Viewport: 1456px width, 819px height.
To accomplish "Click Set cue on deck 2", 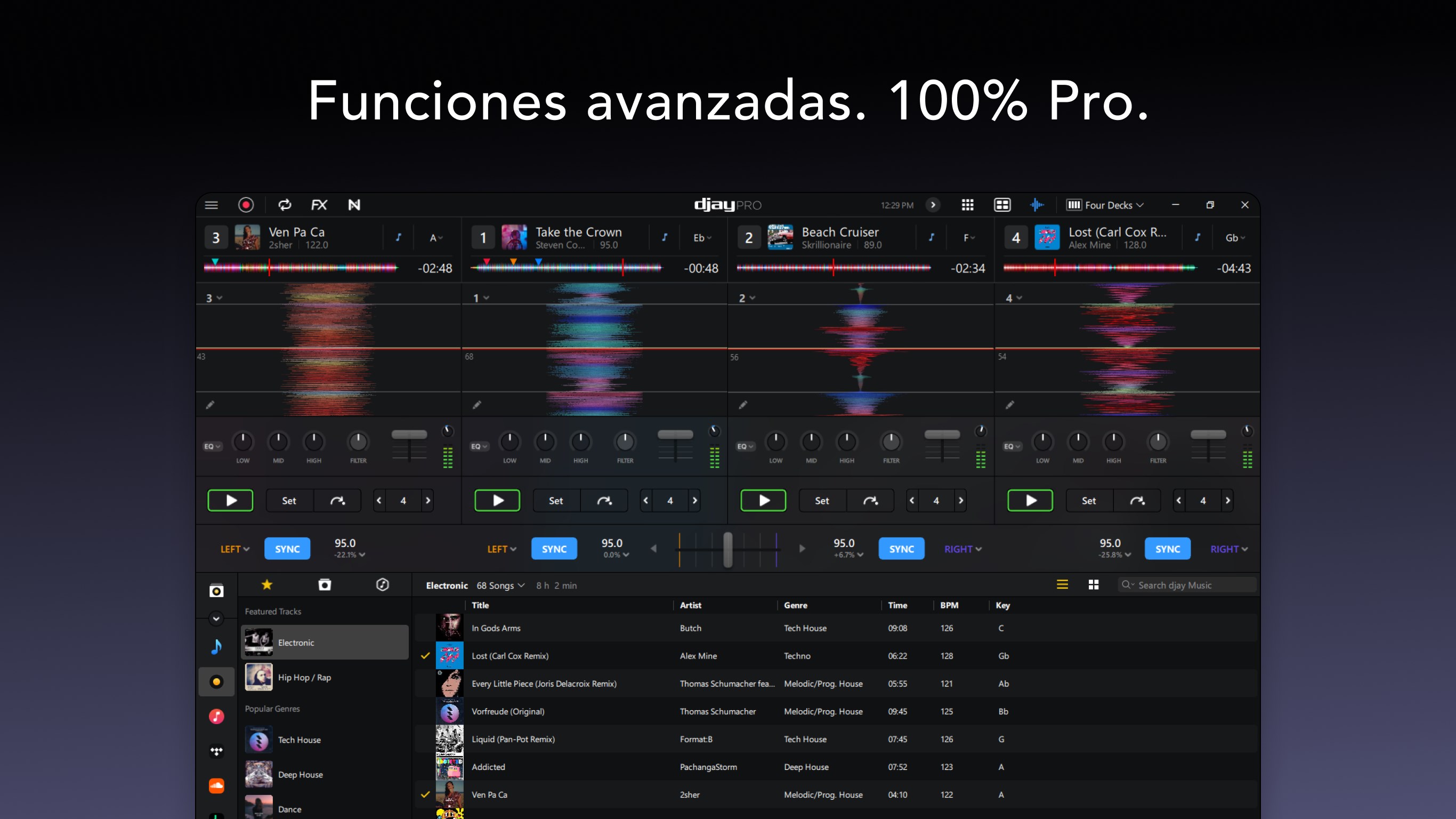I will (822, 501).
